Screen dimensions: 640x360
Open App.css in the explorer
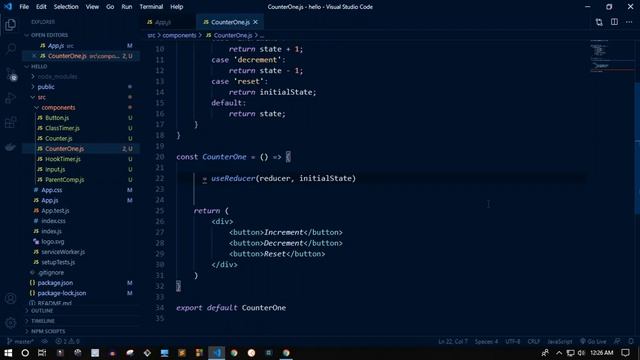pos(51,190)
